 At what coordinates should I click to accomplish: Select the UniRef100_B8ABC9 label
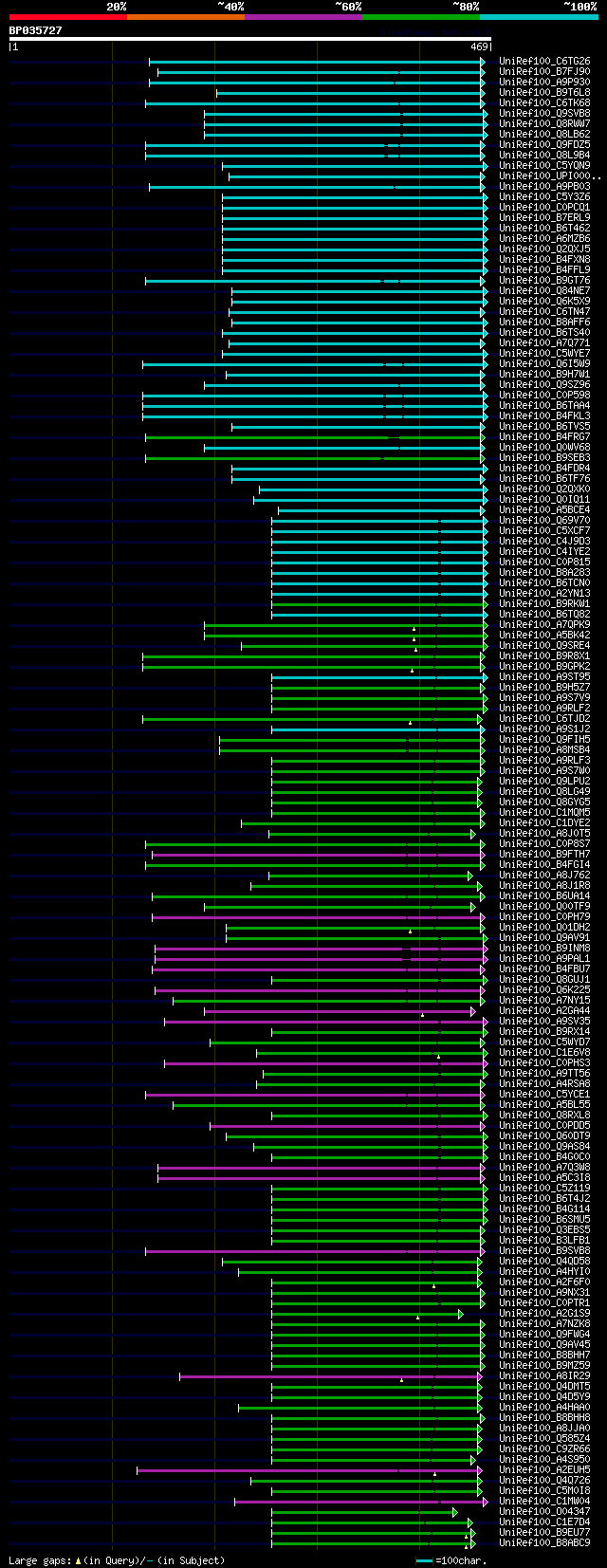(x=544, y=1542)
